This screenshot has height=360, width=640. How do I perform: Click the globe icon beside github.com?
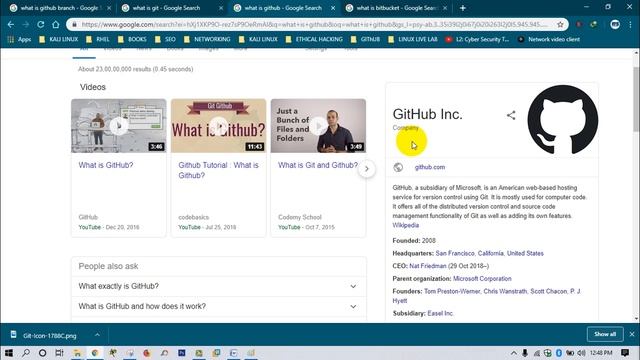coord(398,167)
